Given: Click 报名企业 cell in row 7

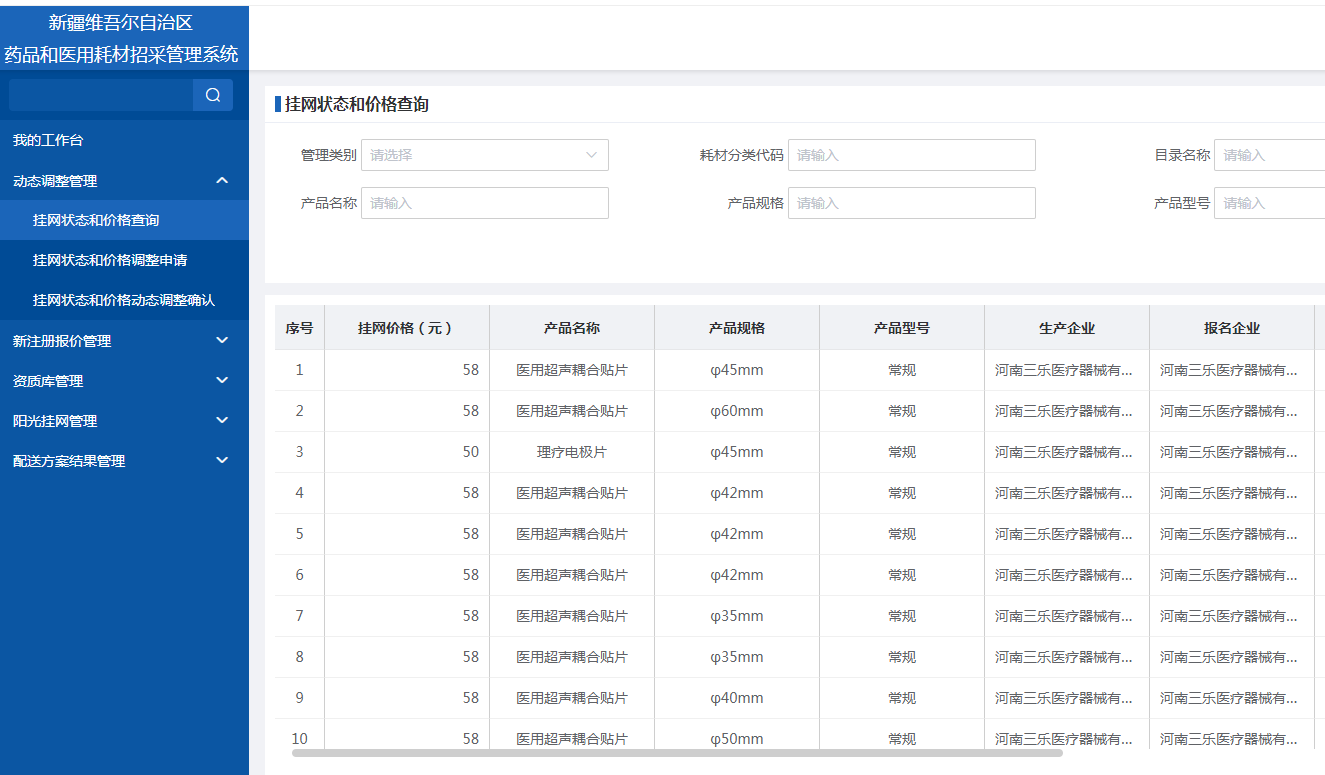Looking at the screenshot, I should [x=1232, y=616].
